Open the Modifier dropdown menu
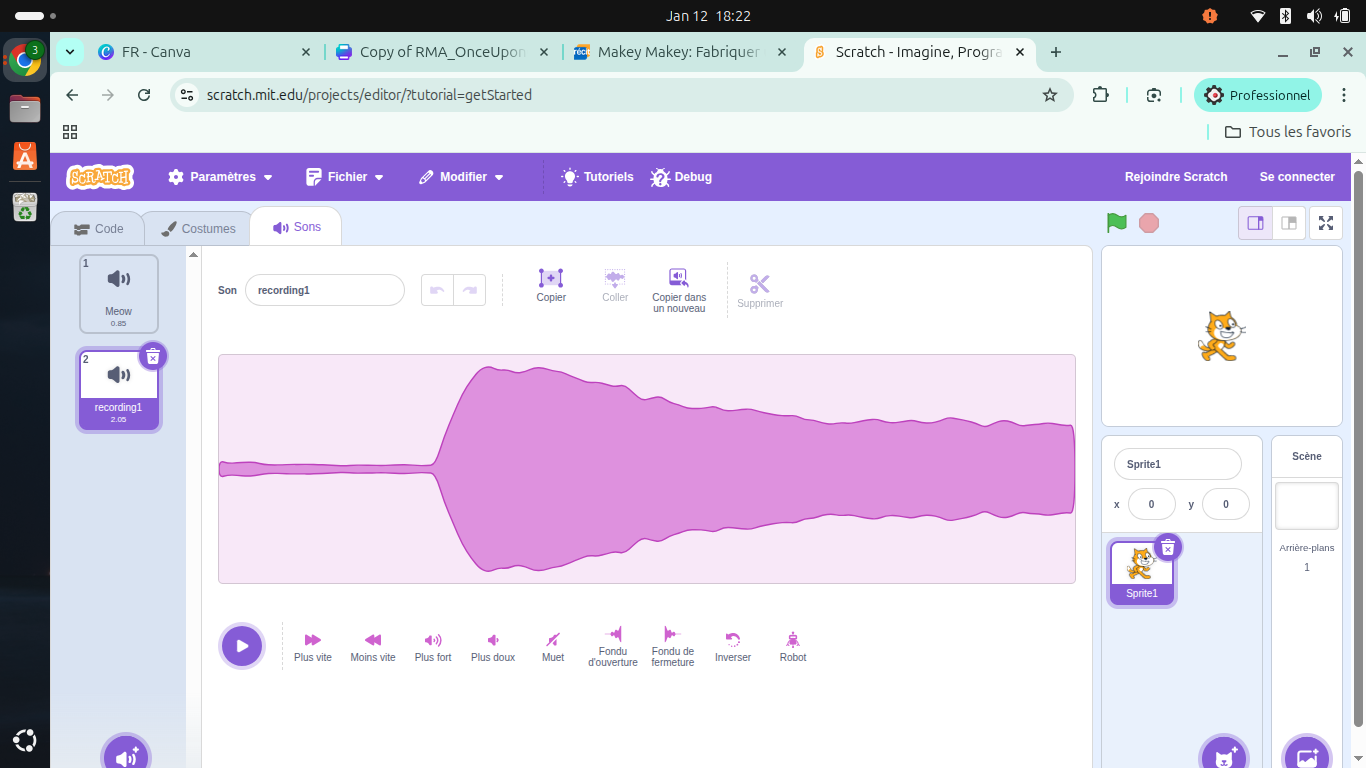1366x768 pixels. tap(461, 177)
